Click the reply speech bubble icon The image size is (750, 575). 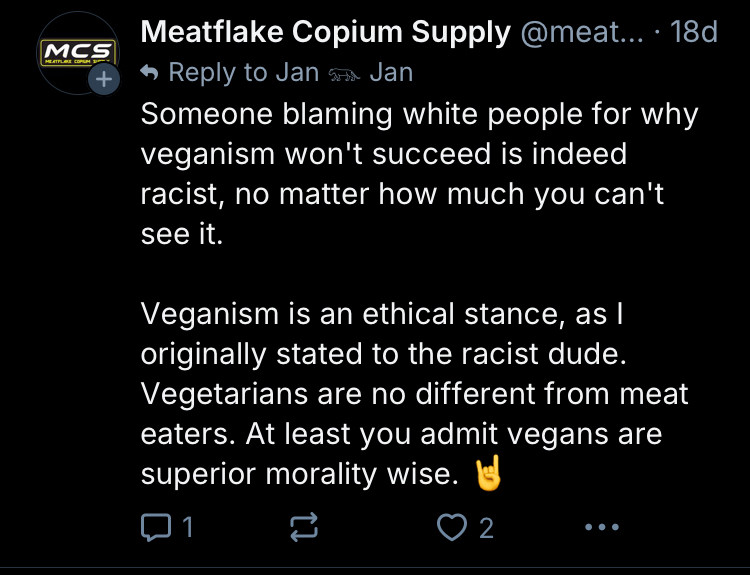tap(156, 527)
